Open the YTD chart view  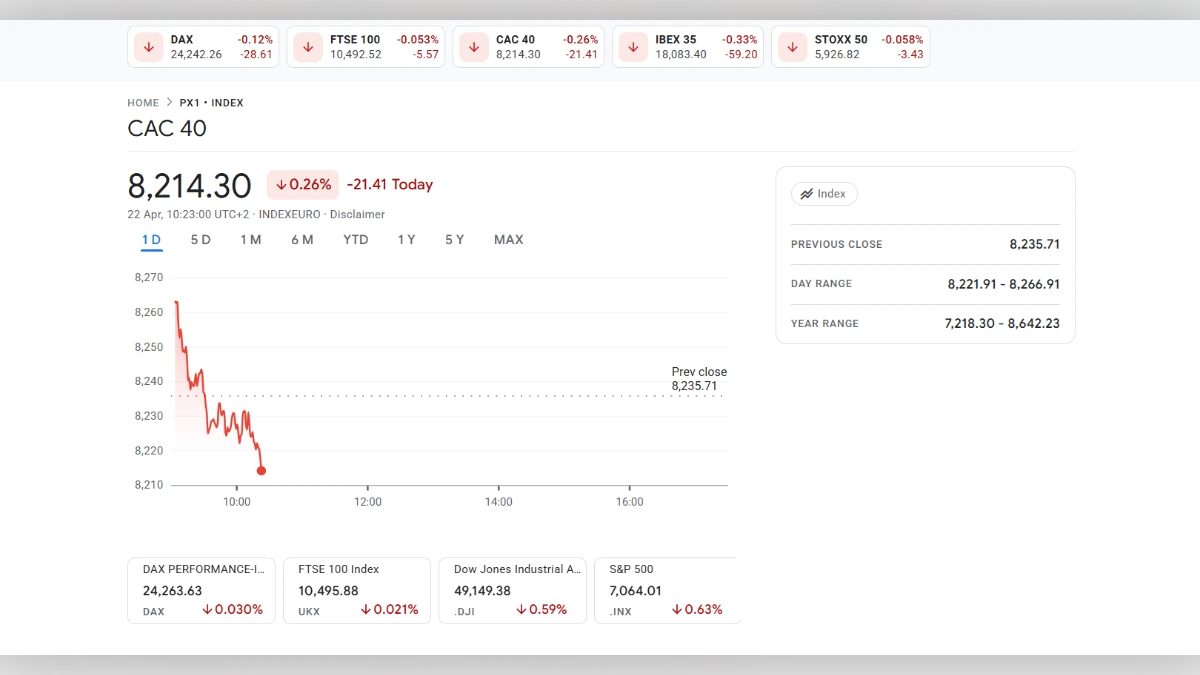pyautogui.click(x=355, y=239)
